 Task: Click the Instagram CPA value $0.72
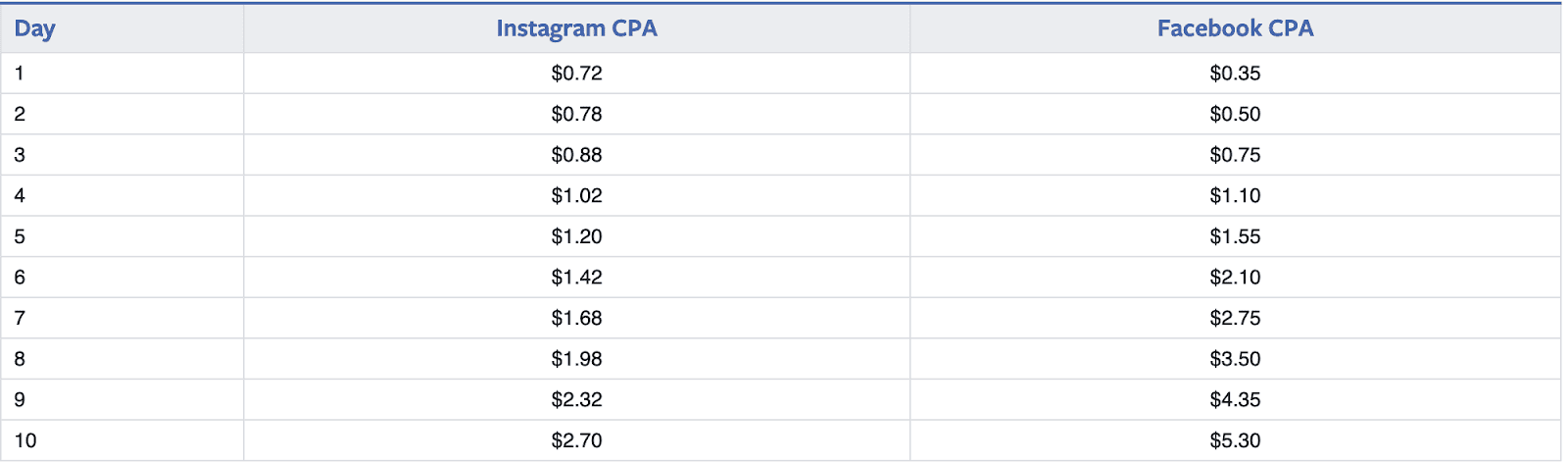[576, 74]
